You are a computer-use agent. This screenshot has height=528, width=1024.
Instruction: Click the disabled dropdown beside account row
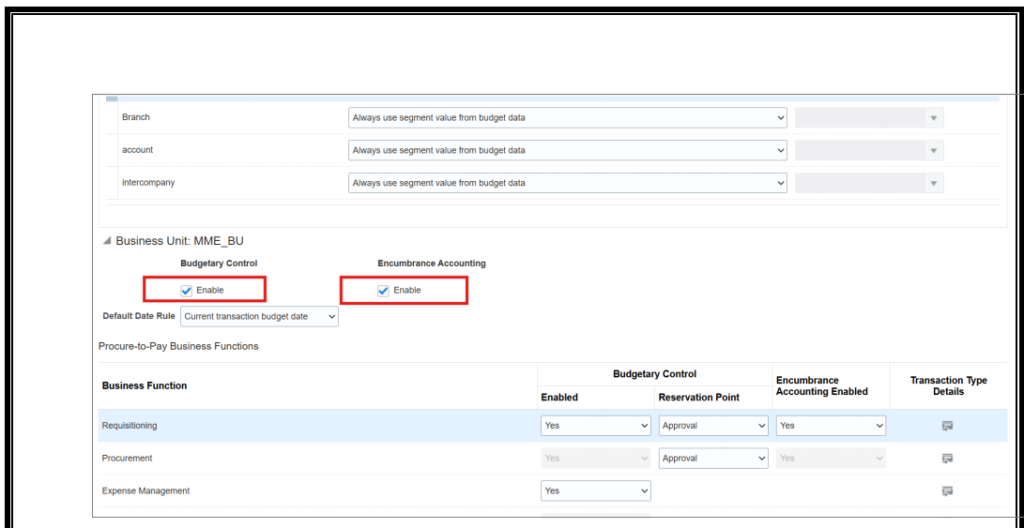[x=868, y=151]
